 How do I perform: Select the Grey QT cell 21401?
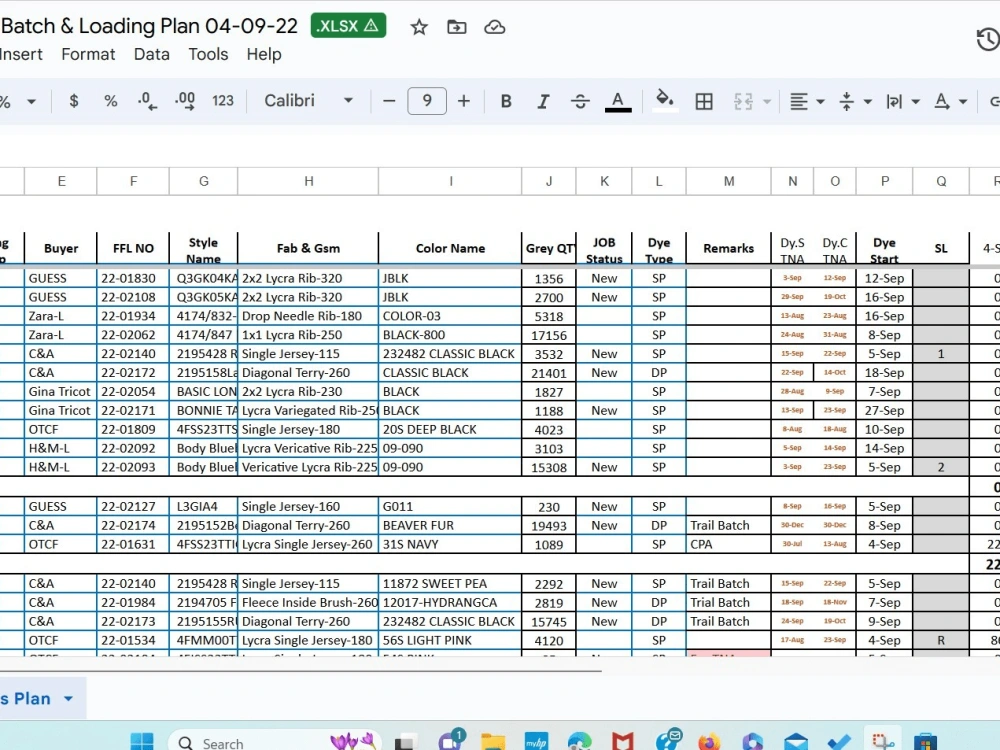click(x=548, y=372)
